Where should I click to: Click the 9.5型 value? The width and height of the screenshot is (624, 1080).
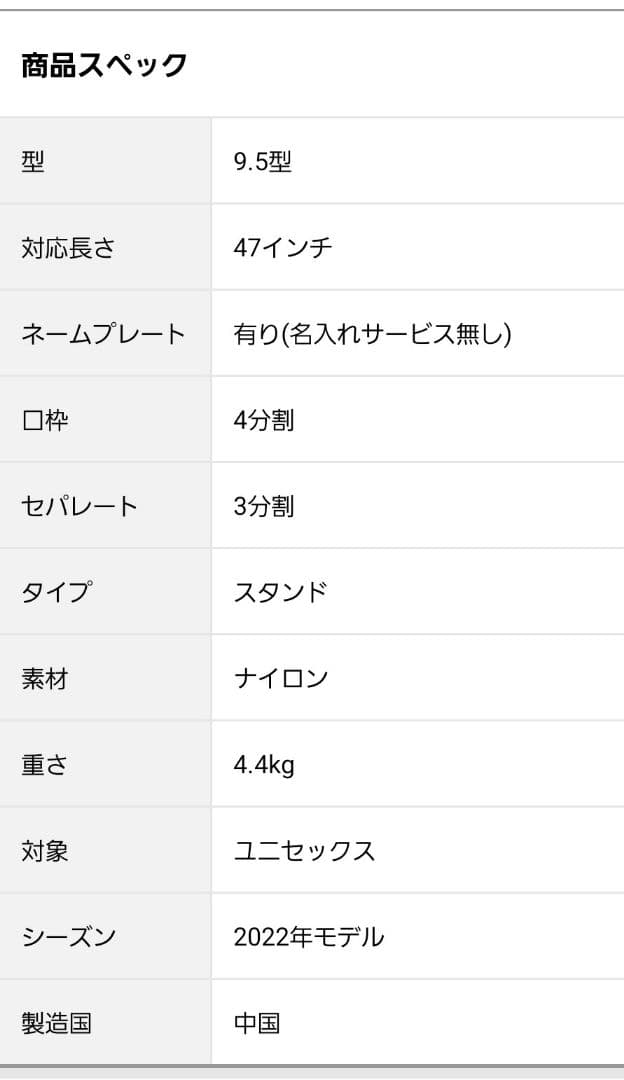(x=263, y=162)
